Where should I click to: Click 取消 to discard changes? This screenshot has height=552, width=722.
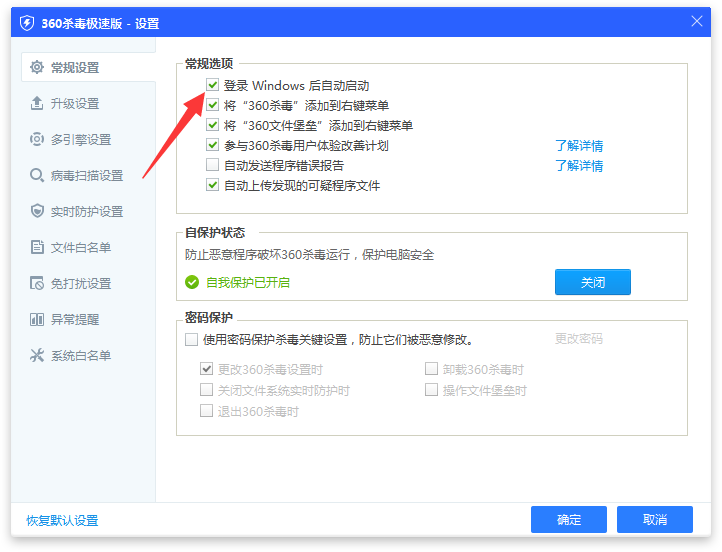tap(655, 519)
